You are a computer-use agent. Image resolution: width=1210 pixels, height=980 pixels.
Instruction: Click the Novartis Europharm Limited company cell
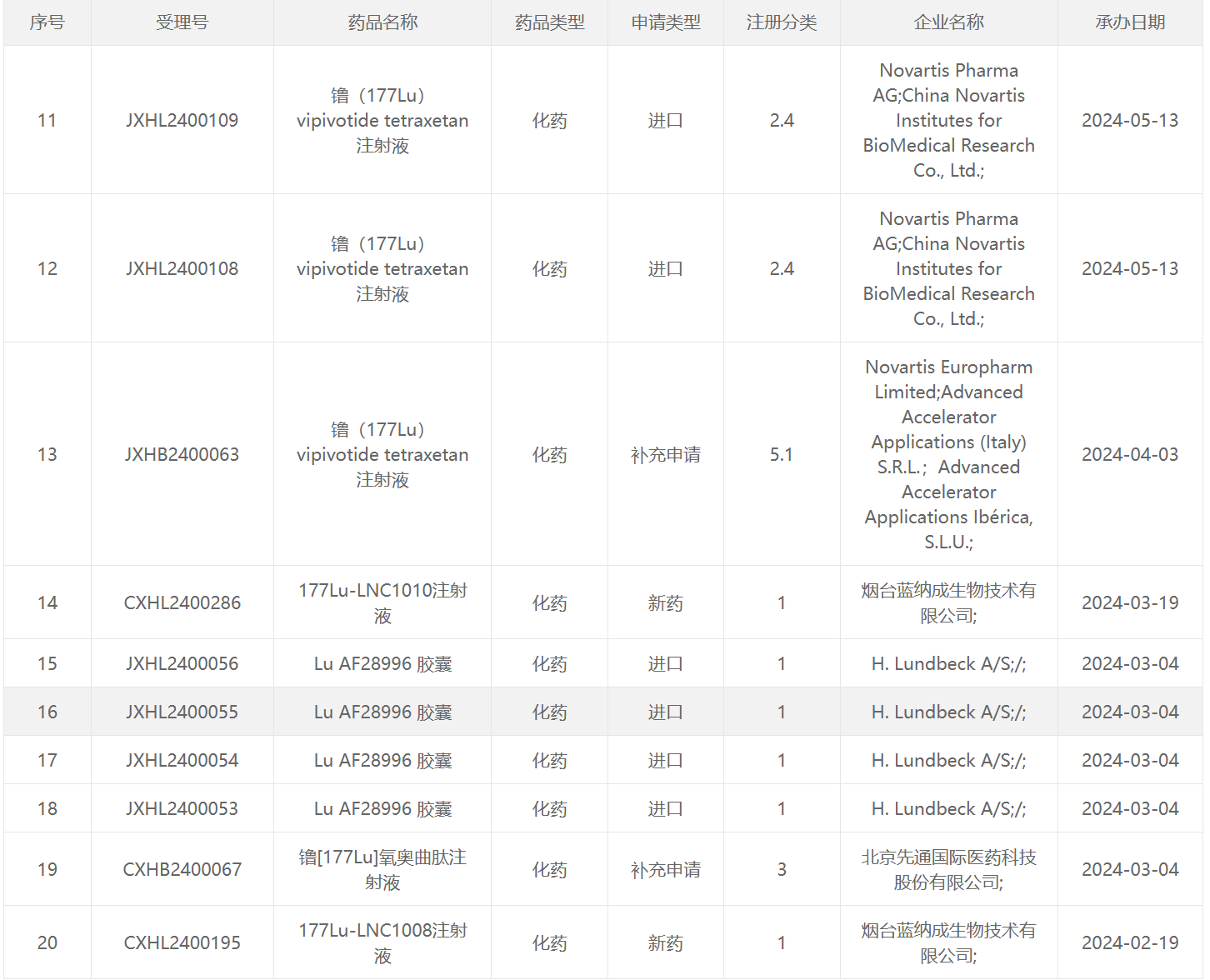pos(948,454)
